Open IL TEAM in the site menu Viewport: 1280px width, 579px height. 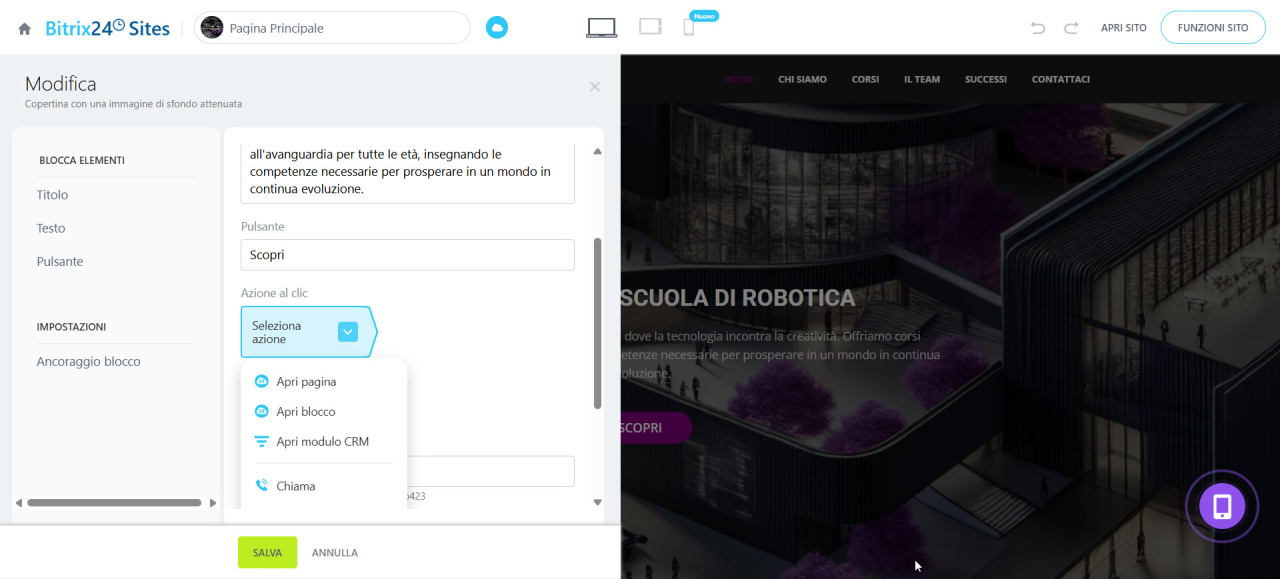click(922, 79)
